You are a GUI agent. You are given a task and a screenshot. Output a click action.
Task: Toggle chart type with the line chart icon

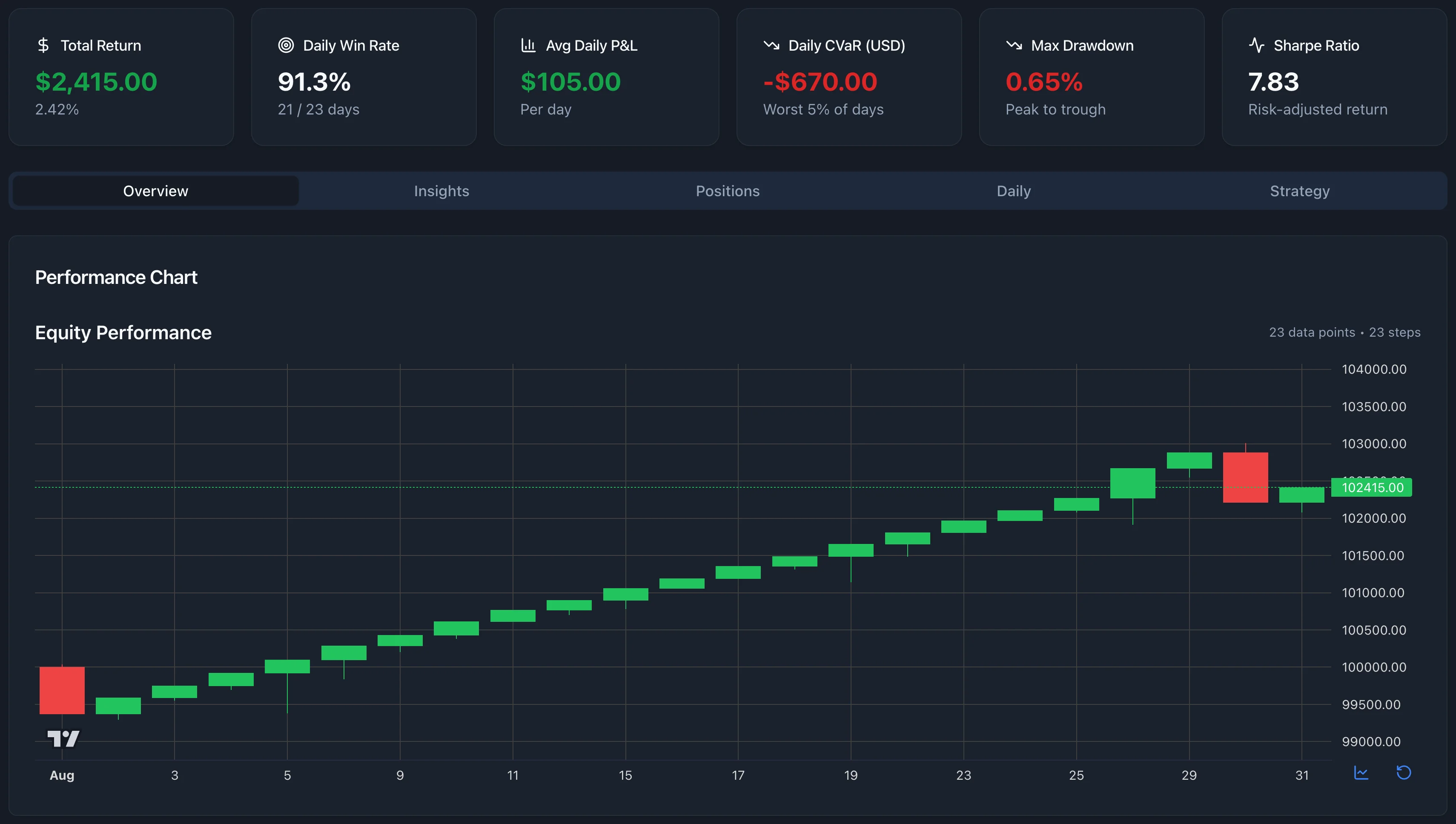(1361, 773)
